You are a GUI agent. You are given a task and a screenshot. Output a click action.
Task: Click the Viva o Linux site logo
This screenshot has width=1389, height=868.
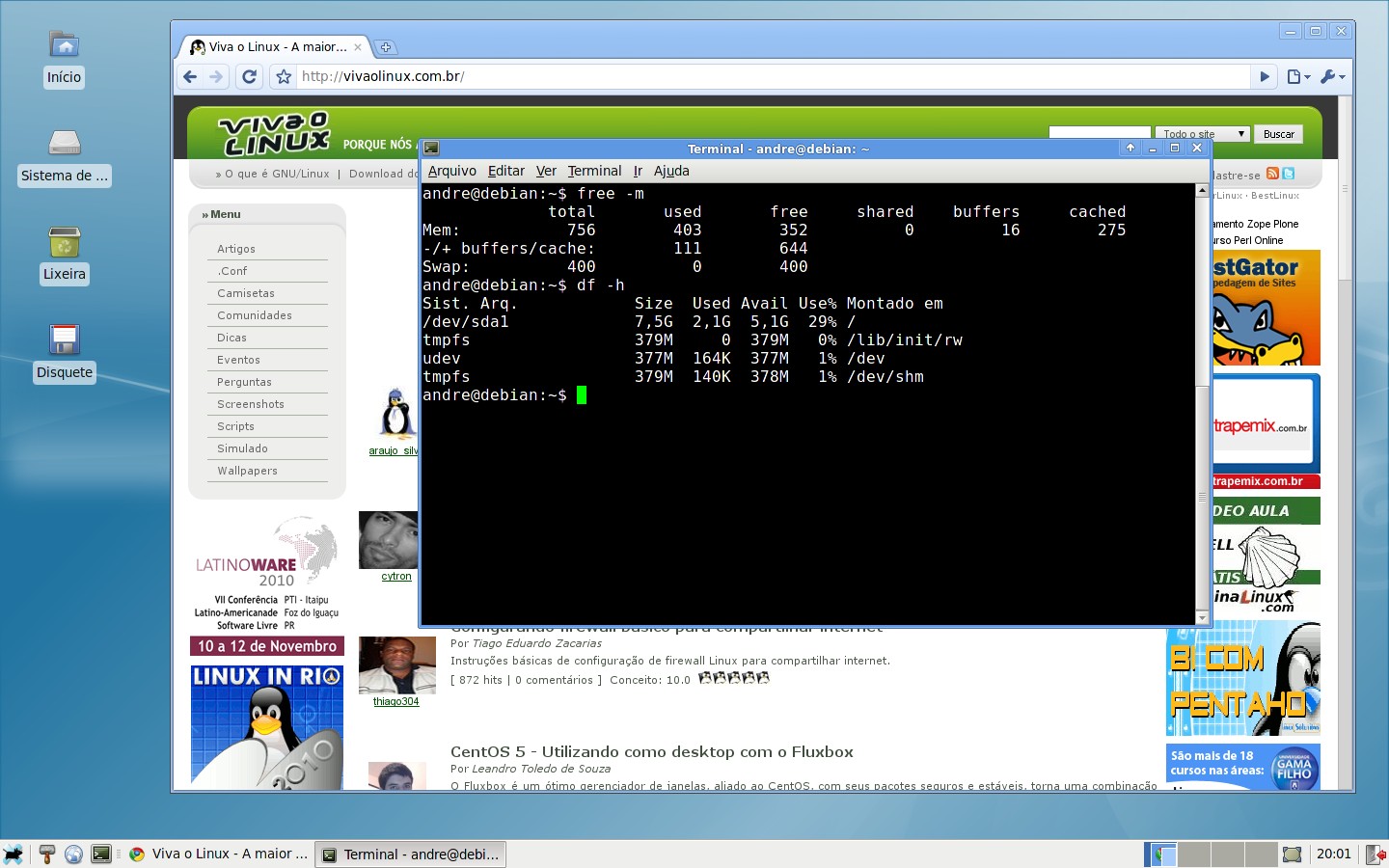(x=276, y=133)
